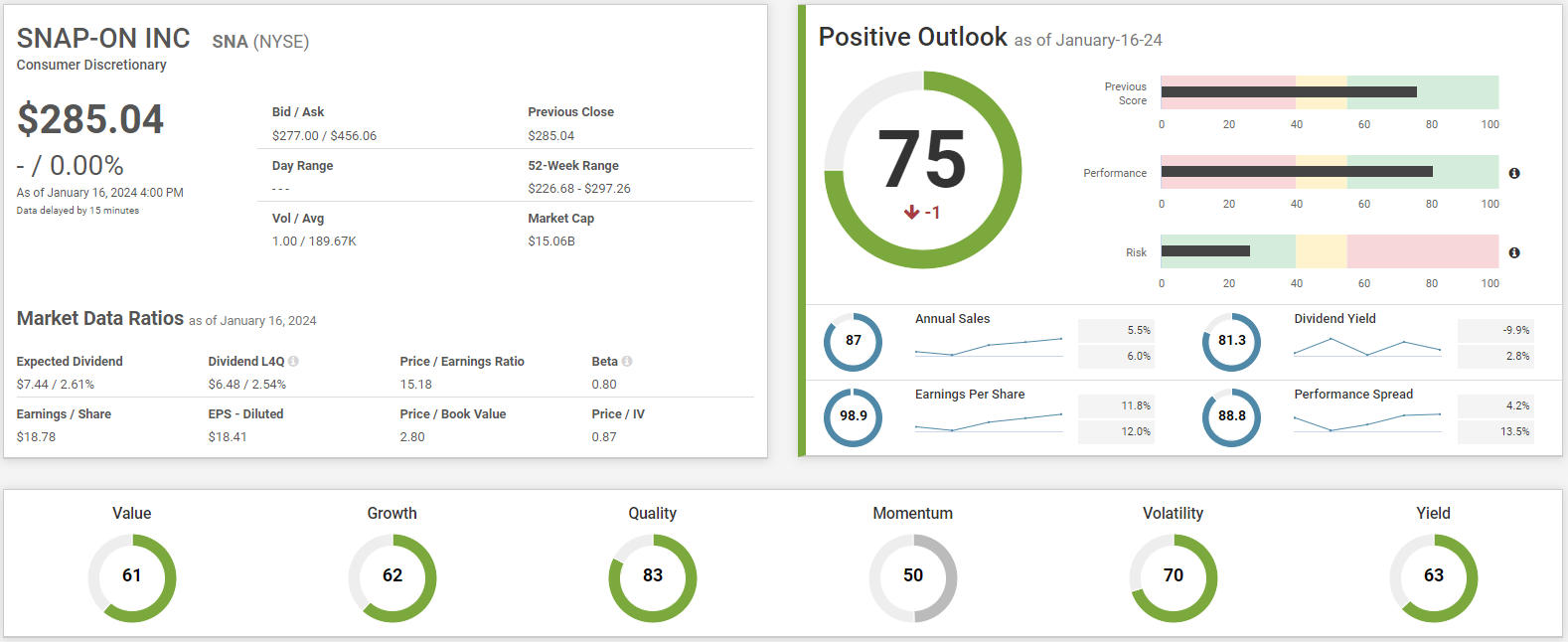Click the Annual Sales 6.0% value

(1139, 356)
